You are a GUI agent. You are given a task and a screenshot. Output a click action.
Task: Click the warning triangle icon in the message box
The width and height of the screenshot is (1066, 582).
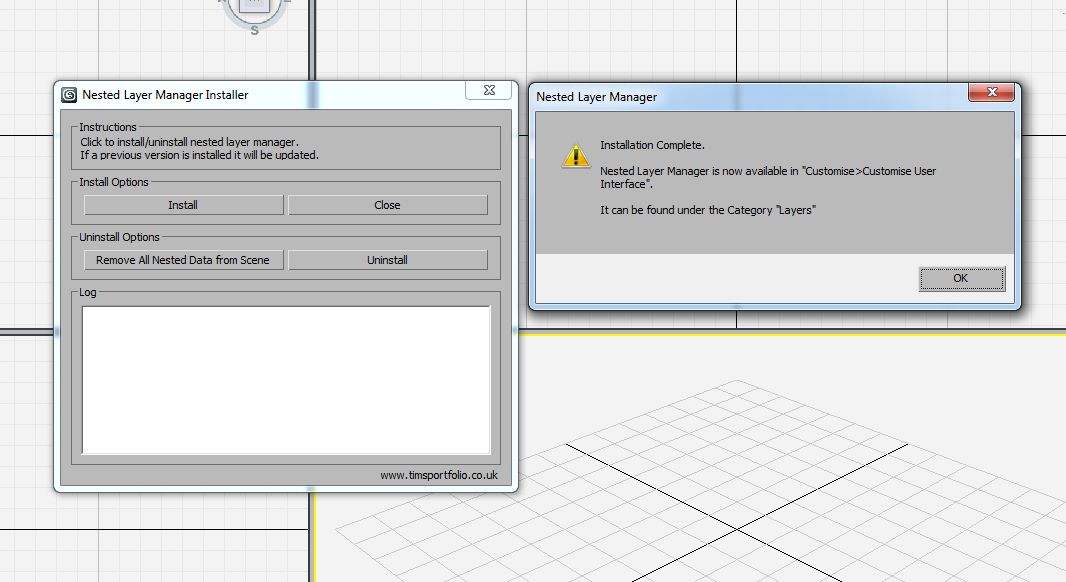(577, 156)
